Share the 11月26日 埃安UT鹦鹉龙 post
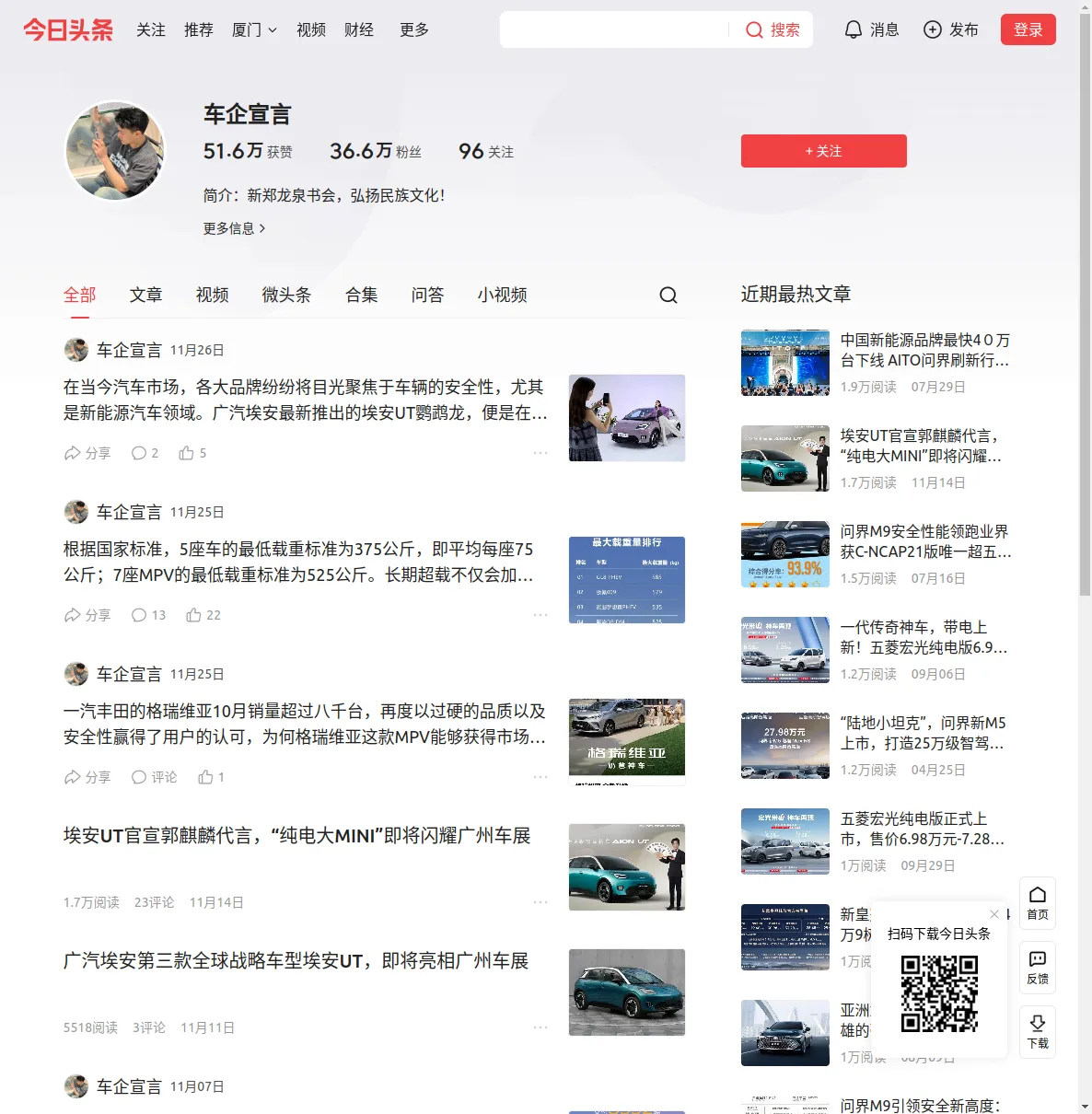This screenshot has width=1092, height=1114. click(87, 453)
